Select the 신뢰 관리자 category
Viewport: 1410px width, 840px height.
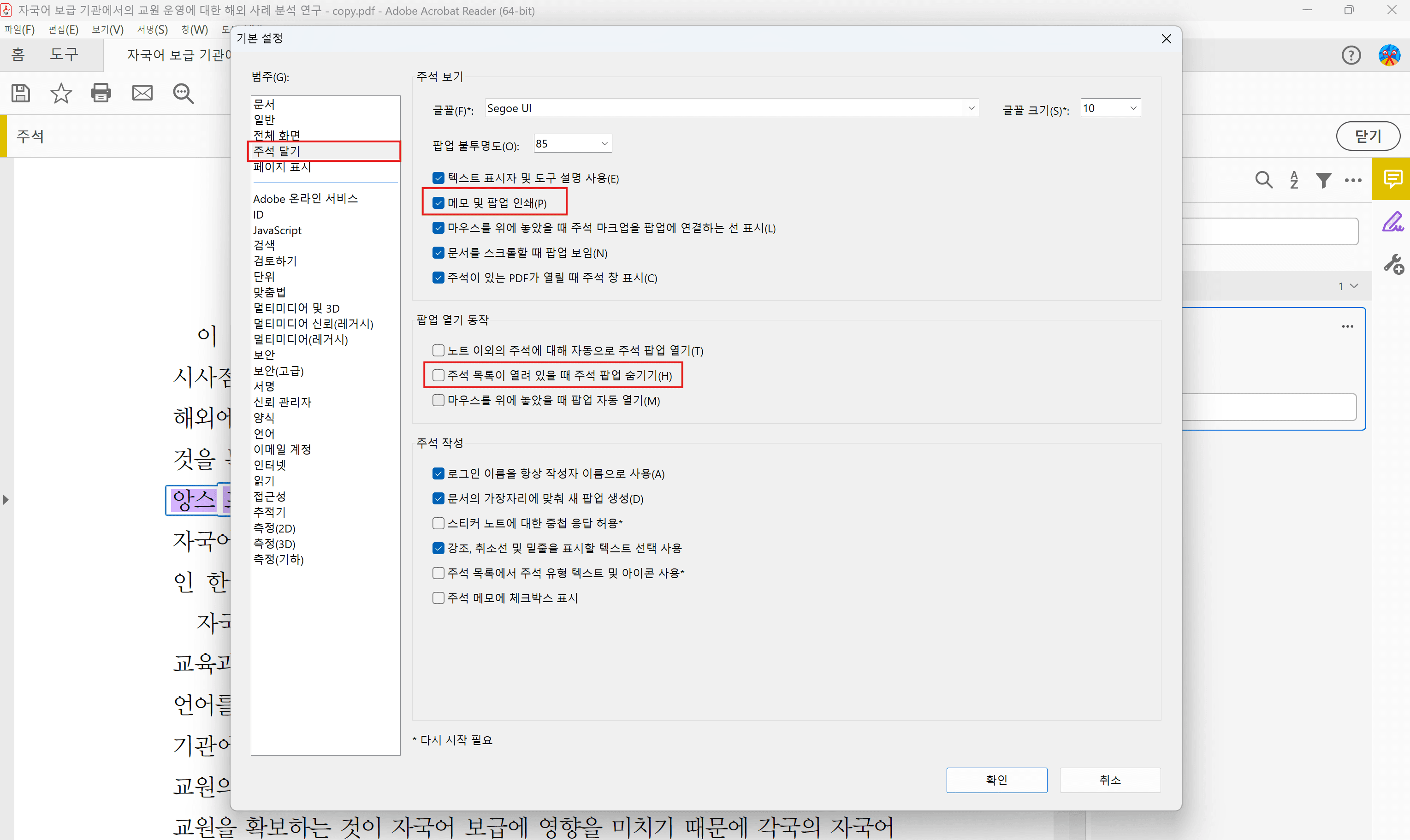pyautogui.click(x=282, y=402)
